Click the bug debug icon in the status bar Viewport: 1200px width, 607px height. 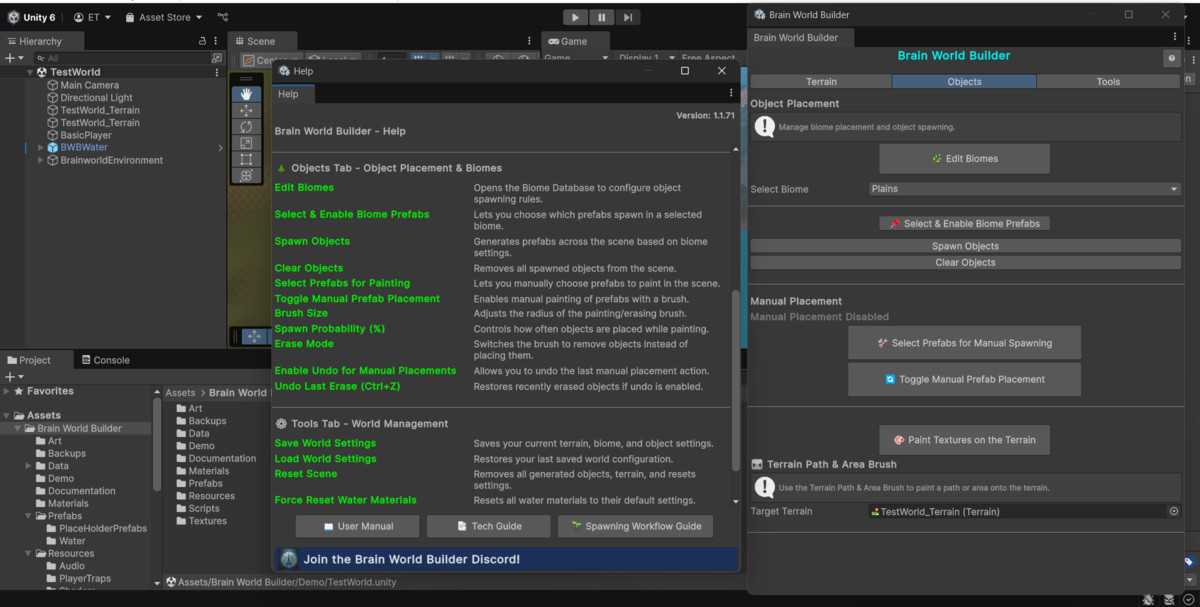pos(1148,599)
